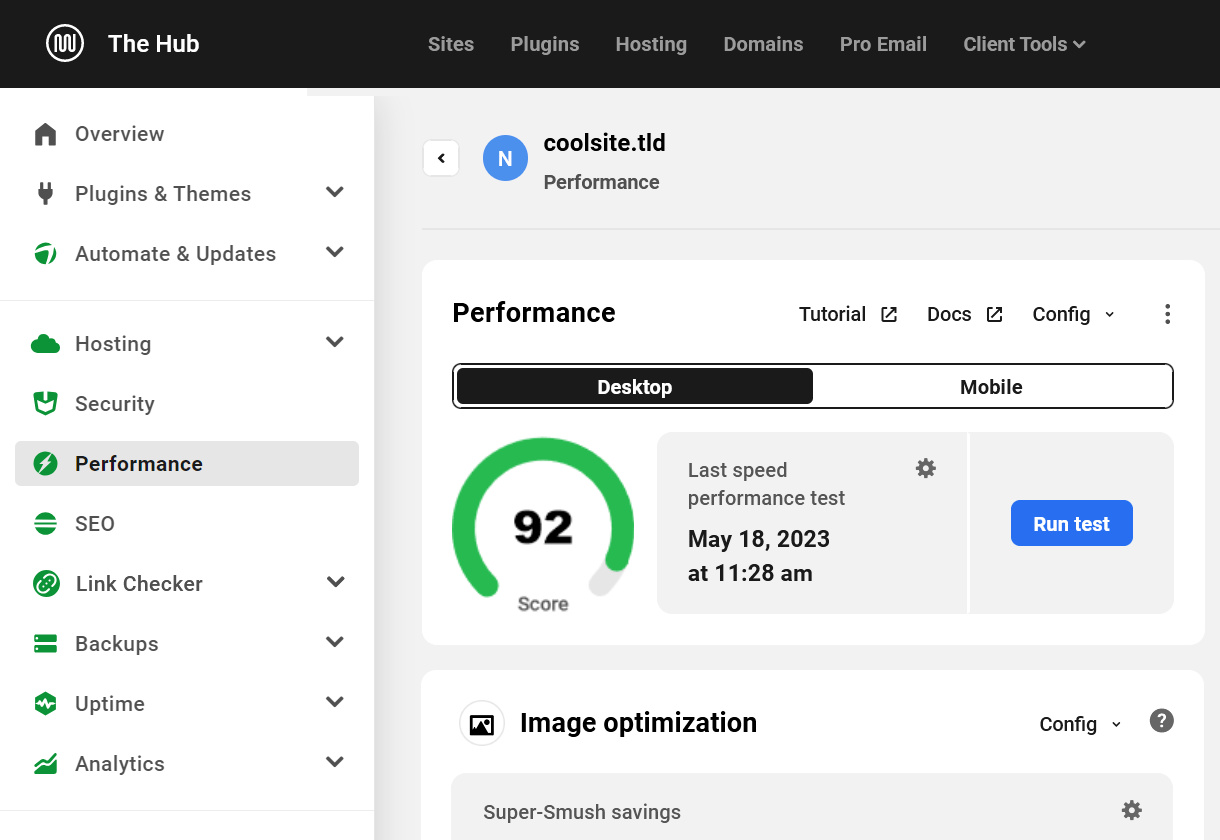Select the Desktop results view
This screenshot has height=840, width=1220.
coord(634,387)
